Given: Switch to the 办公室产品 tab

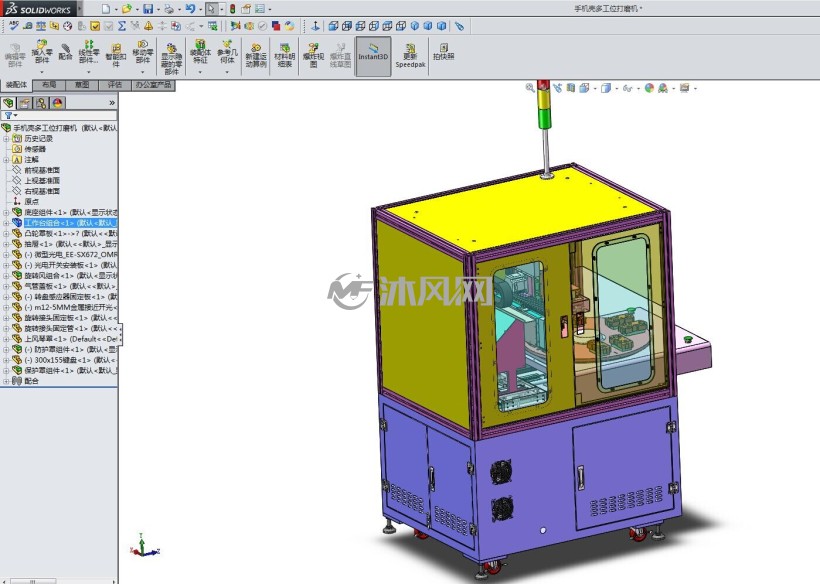Looking at the screenshot, I should tap(153, 85).
